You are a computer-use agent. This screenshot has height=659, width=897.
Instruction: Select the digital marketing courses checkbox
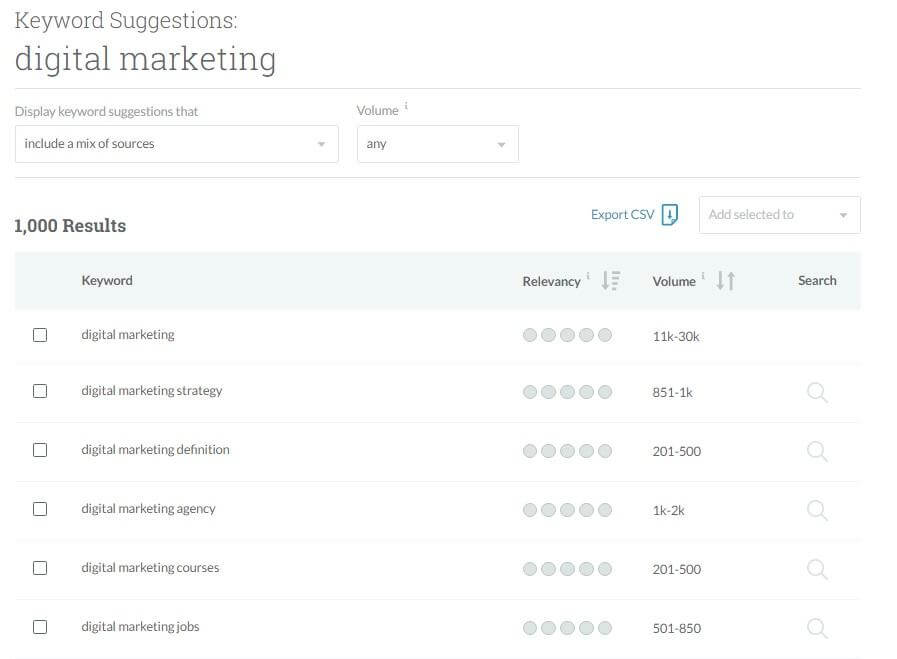pos(40,568)
